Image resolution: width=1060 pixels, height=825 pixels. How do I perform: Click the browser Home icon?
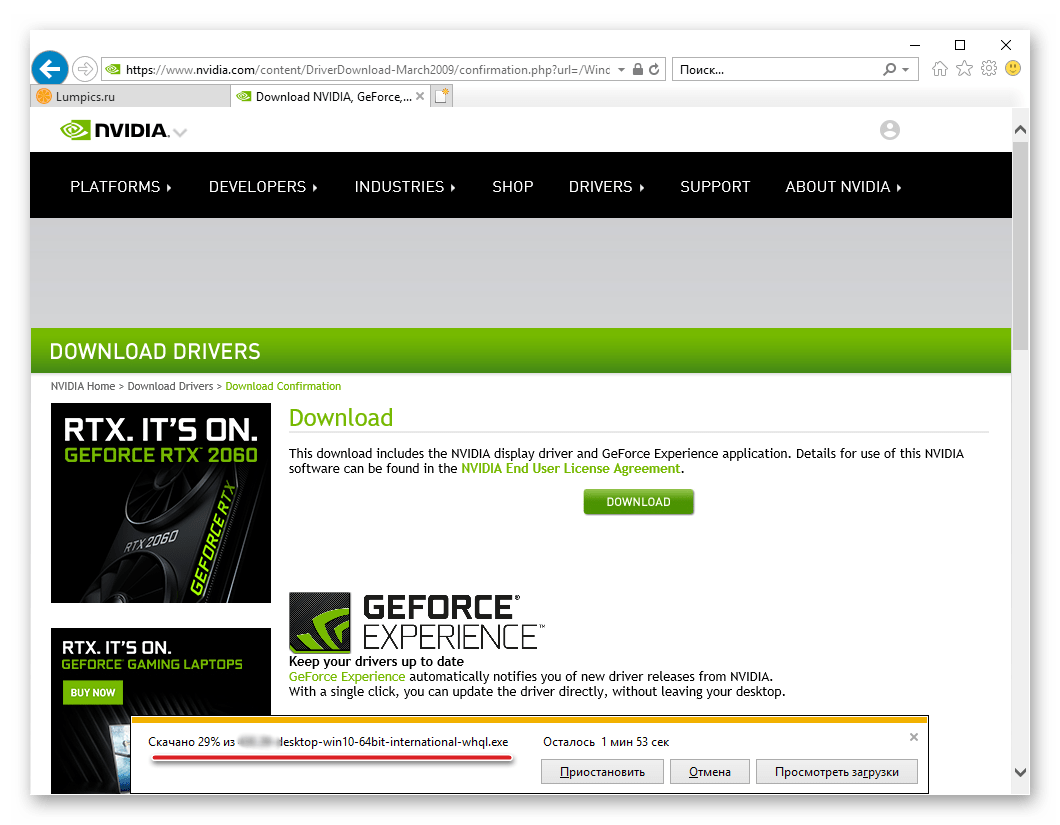(939, 69)
